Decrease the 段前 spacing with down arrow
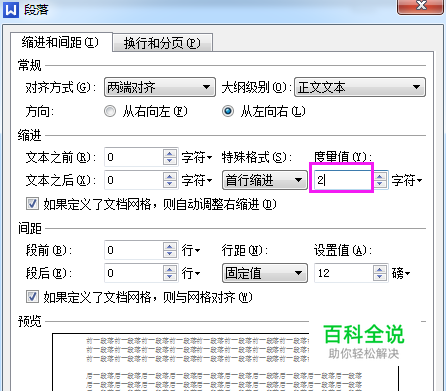The width and height of the screenshot is (446, 391). coord(170,254)
